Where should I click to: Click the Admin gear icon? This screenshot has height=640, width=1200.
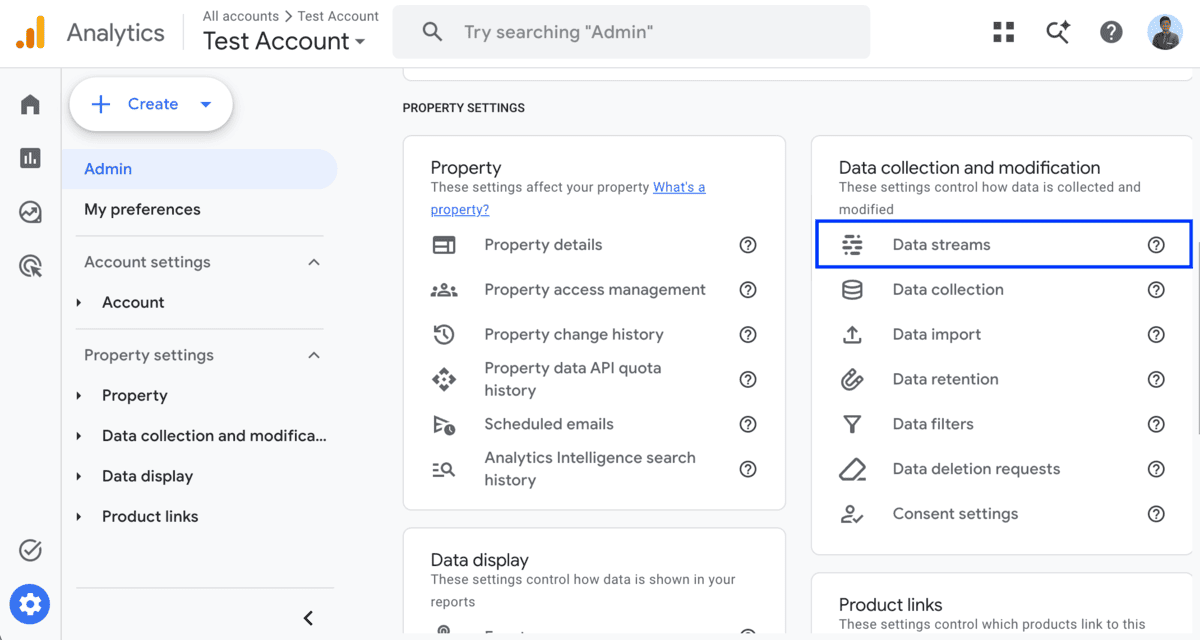point(30,604)
